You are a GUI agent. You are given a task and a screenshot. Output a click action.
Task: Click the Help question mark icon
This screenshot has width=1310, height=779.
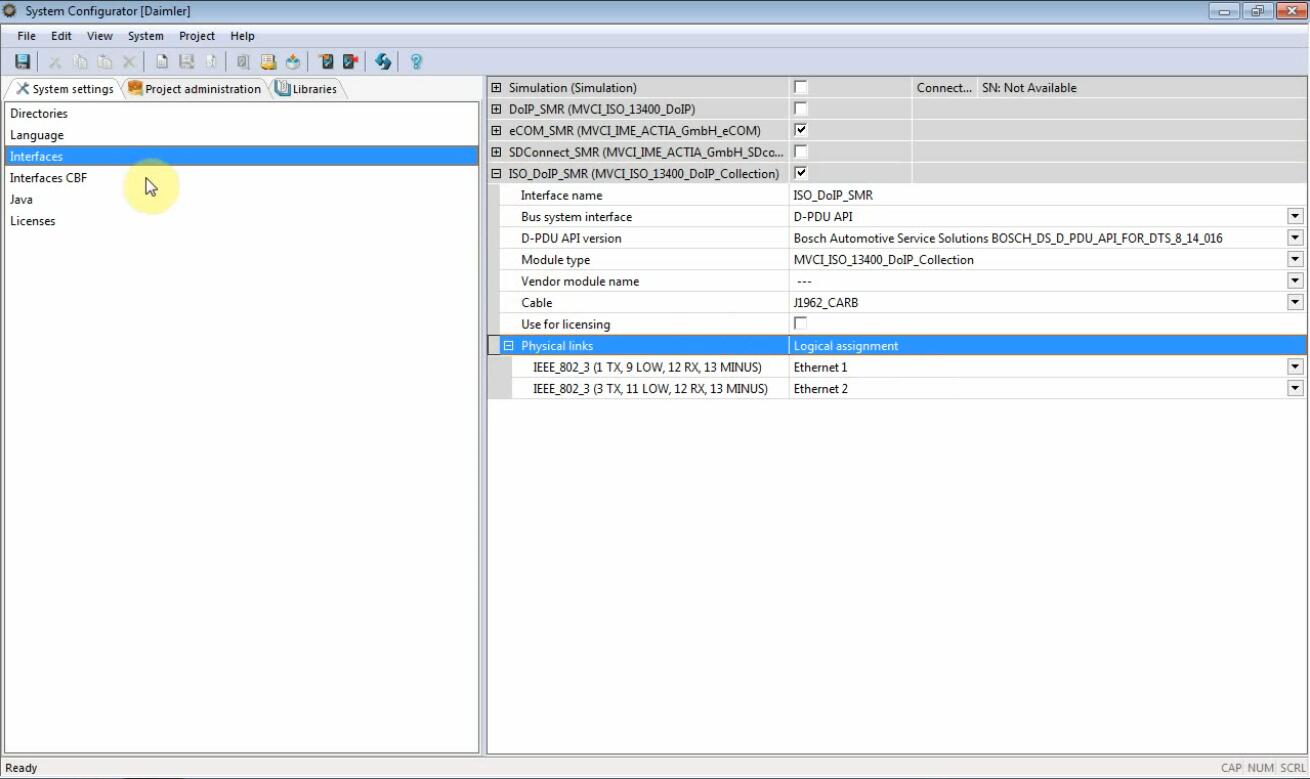click(417, 62)
